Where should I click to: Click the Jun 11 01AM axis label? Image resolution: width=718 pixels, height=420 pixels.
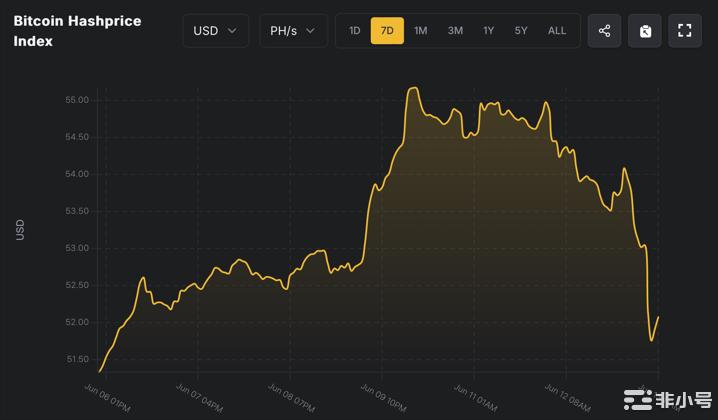point(476,398)
